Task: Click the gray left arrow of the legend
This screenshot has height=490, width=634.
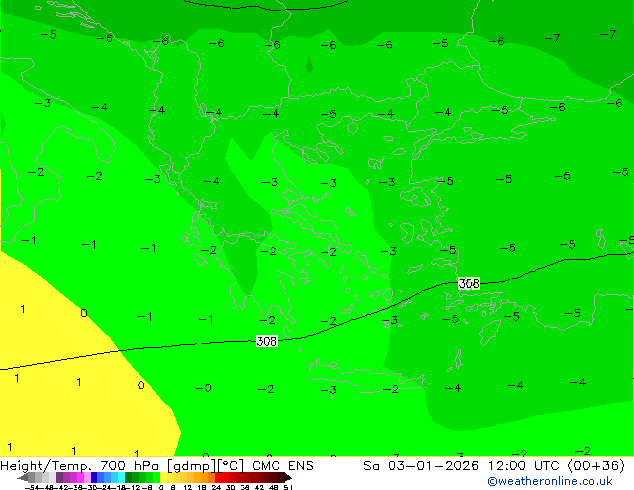Action: [23, 478]
